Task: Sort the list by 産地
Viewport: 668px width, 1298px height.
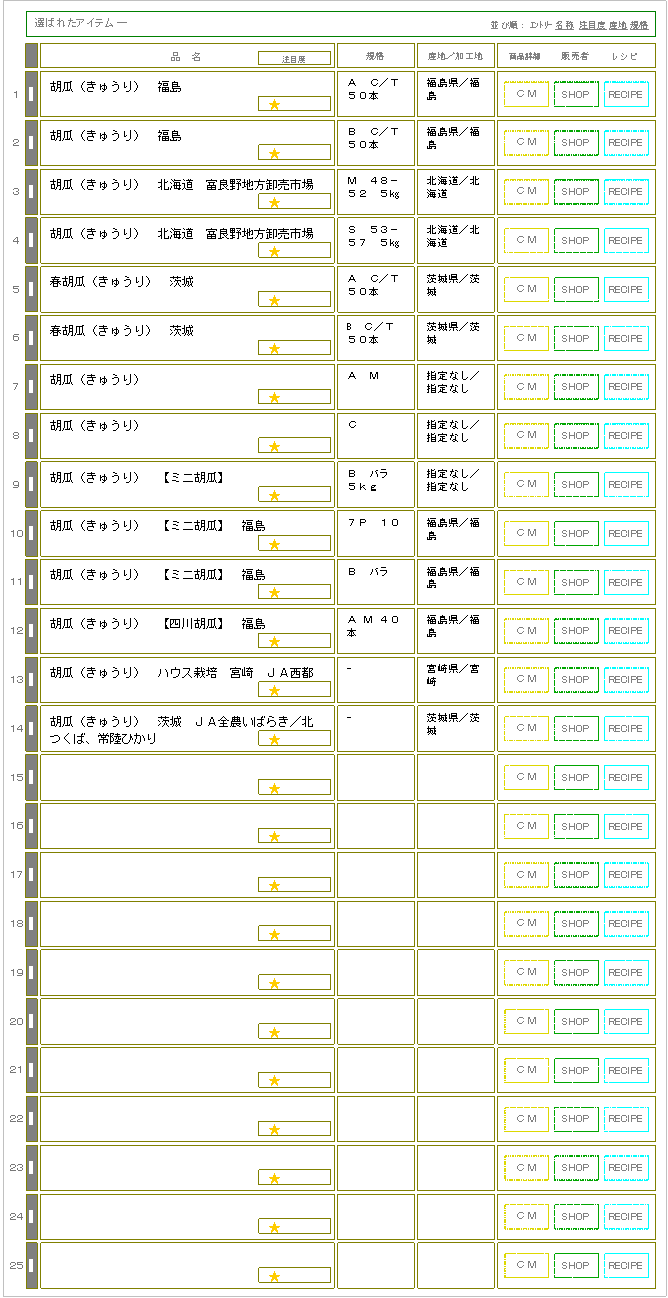Action: point(618,24)
